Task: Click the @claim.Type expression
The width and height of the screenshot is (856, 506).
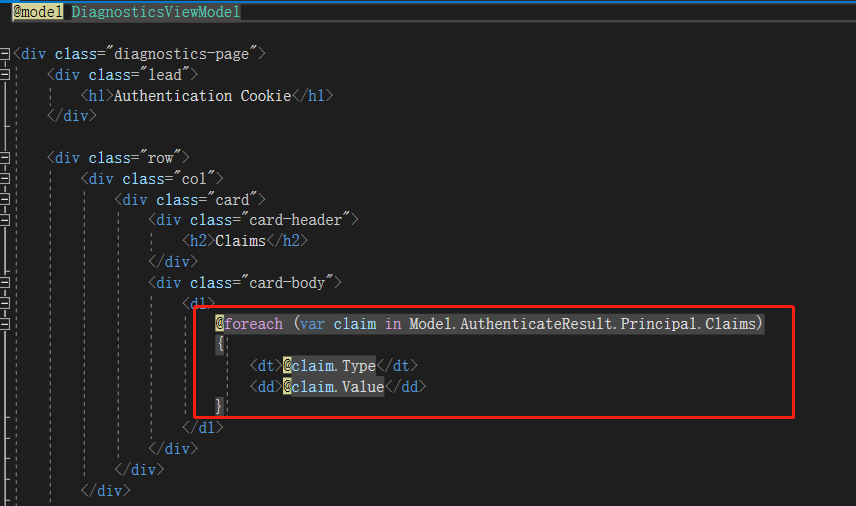Action: pyautogui.click(x=329, y=365)
